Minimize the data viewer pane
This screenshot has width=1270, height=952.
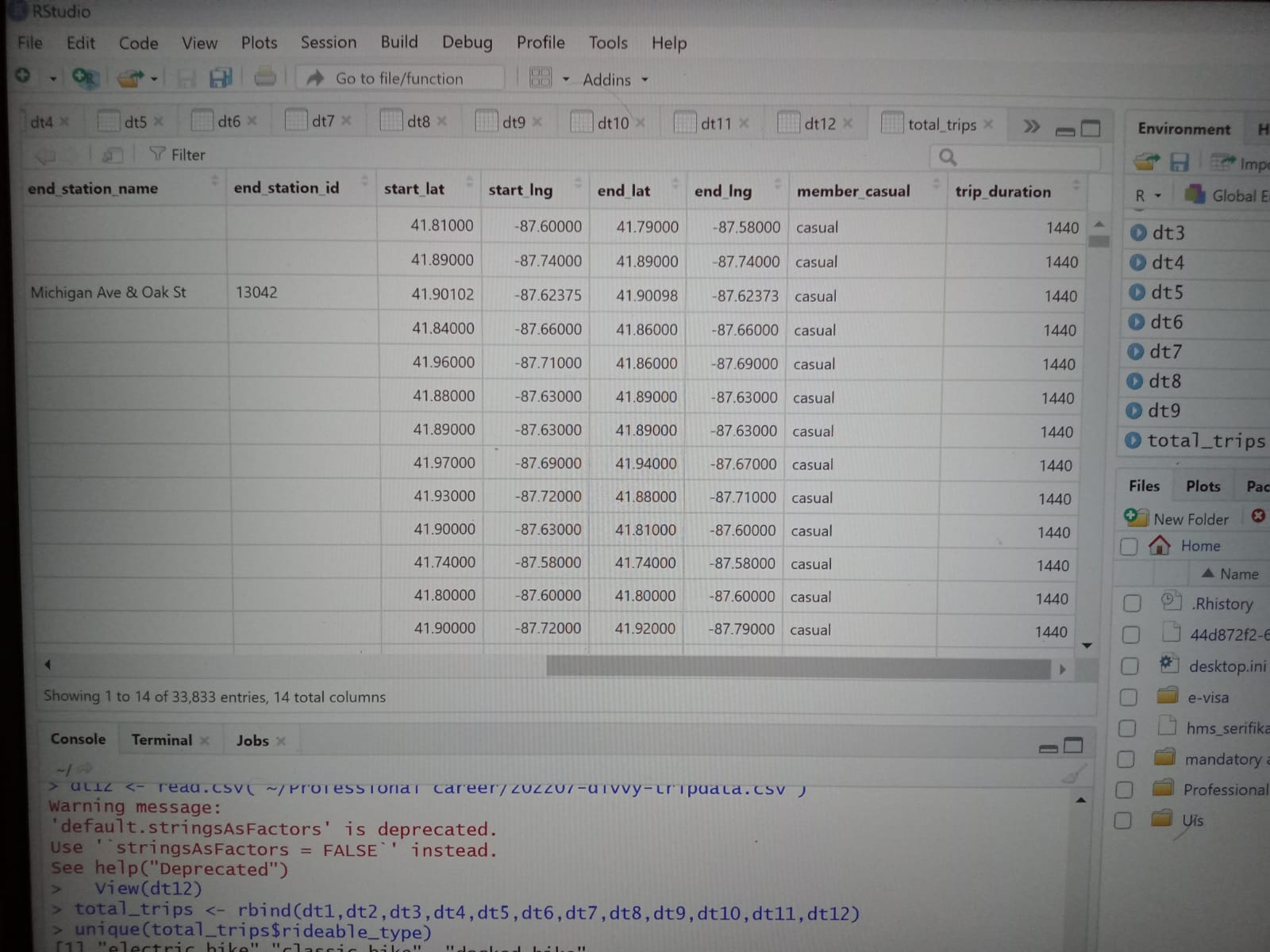tap(1065, 131)
